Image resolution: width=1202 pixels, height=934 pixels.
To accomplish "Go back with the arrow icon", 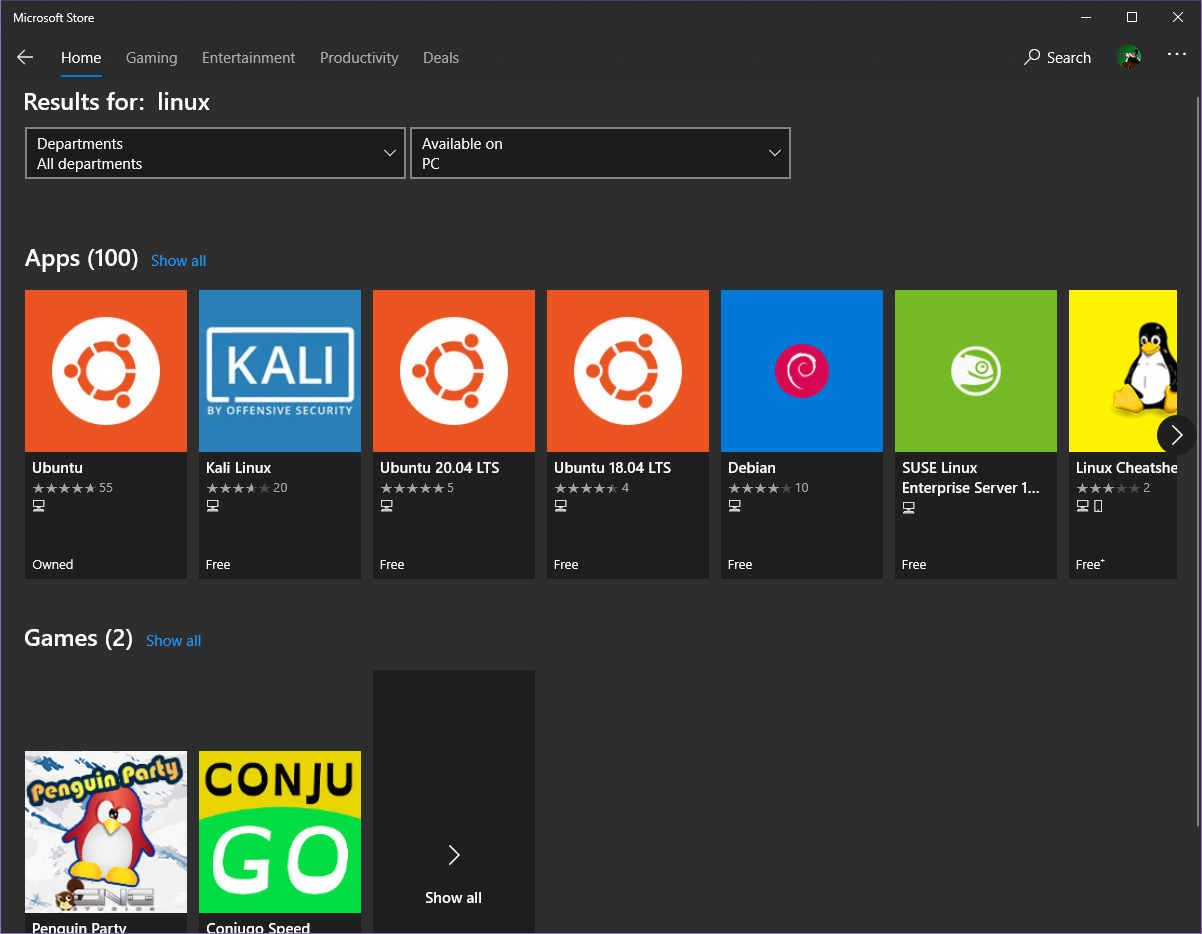I will coord(25,58).
